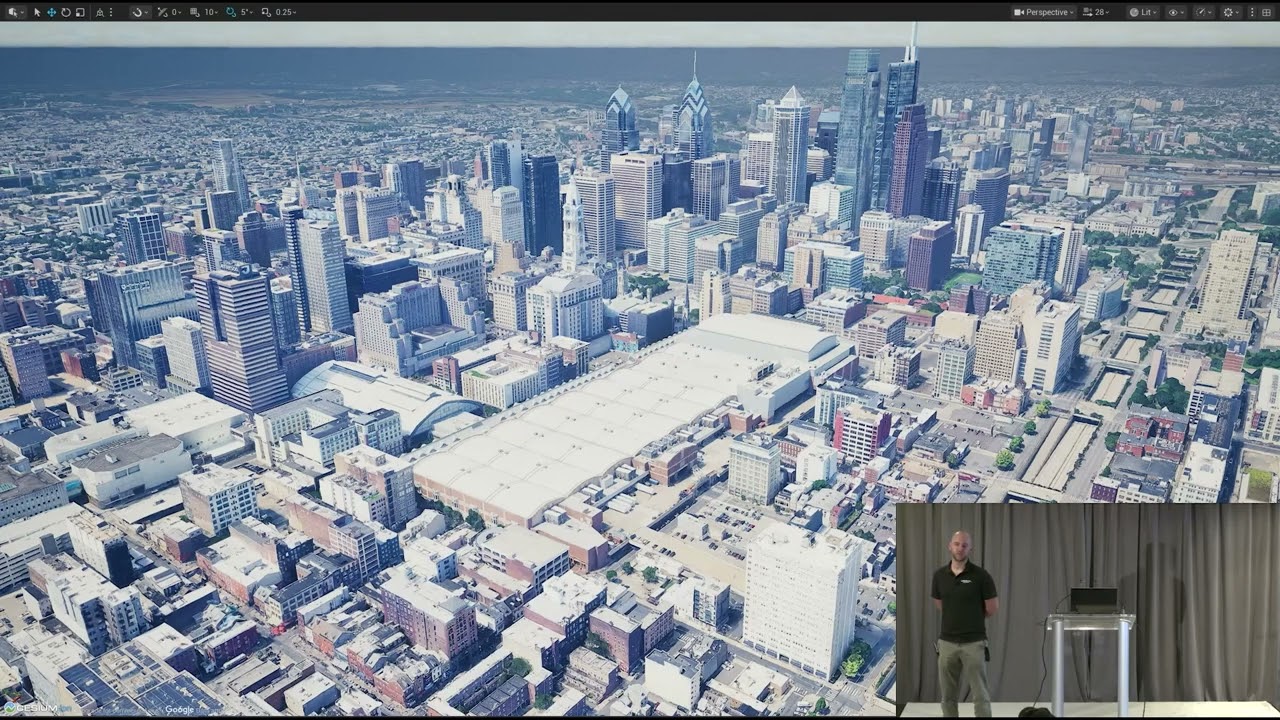Click the presenter video inset
Viewport: 1280px width, 720px height.
point(1087,610)
